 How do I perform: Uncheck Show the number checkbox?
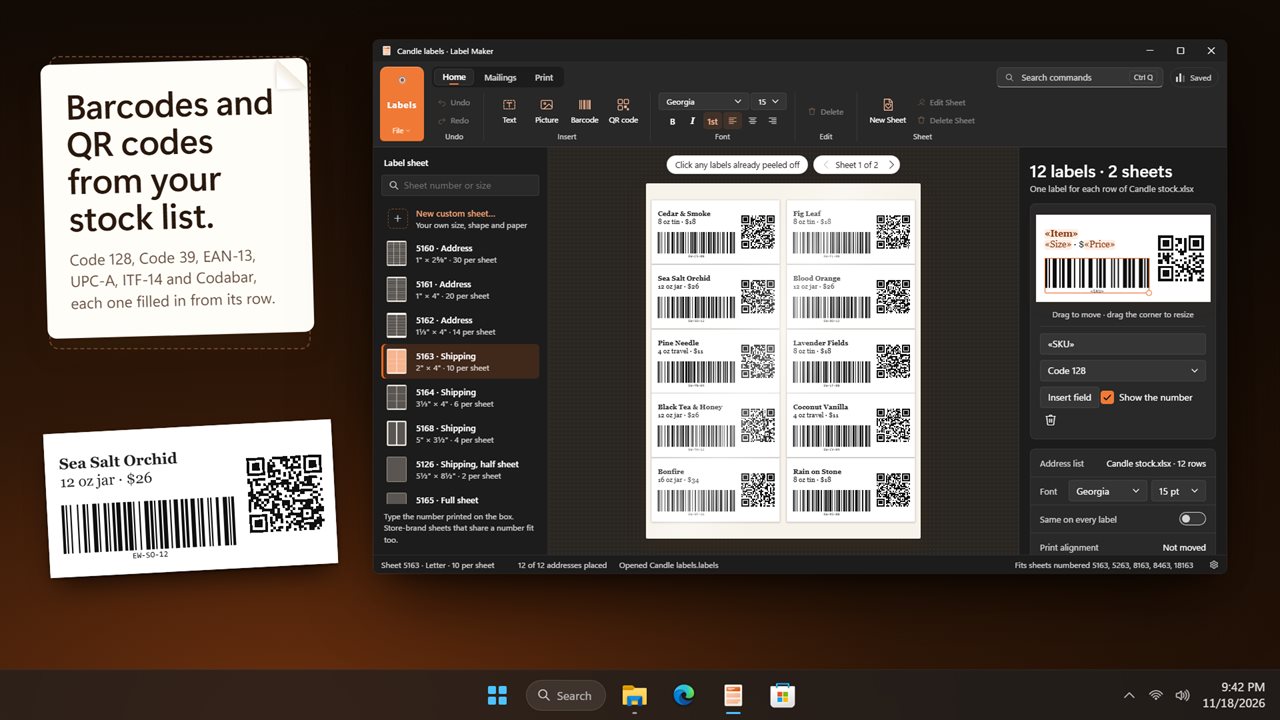pyautogui.click(x=1107, y=397)
